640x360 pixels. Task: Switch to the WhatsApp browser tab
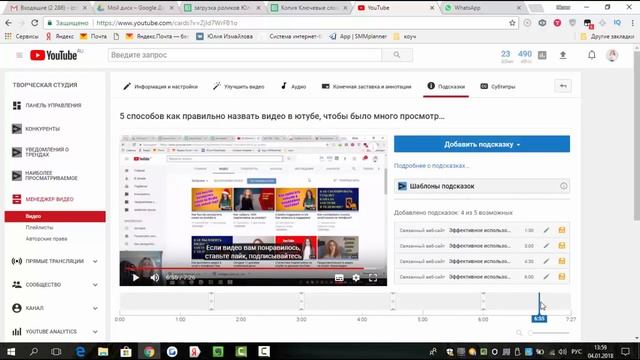point(483,8)
